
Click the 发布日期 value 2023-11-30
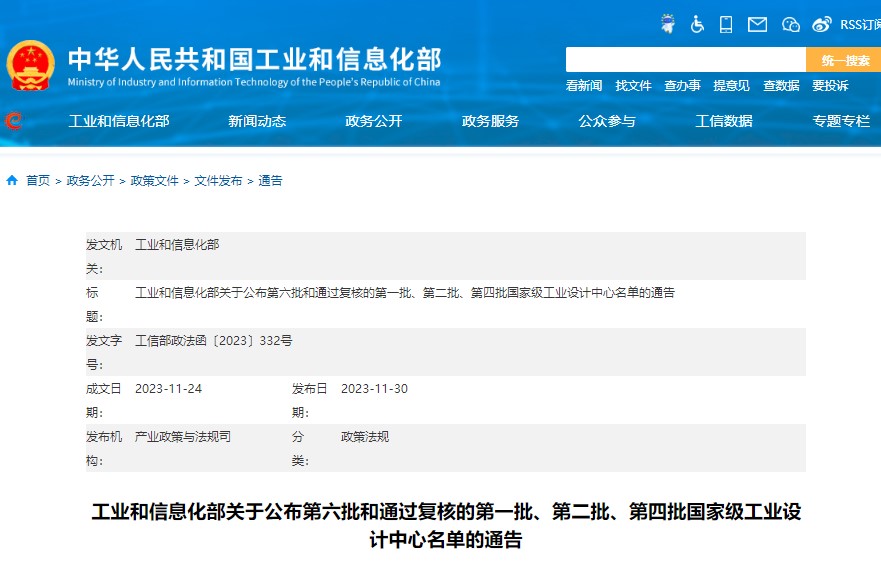[x=374, y=389]
